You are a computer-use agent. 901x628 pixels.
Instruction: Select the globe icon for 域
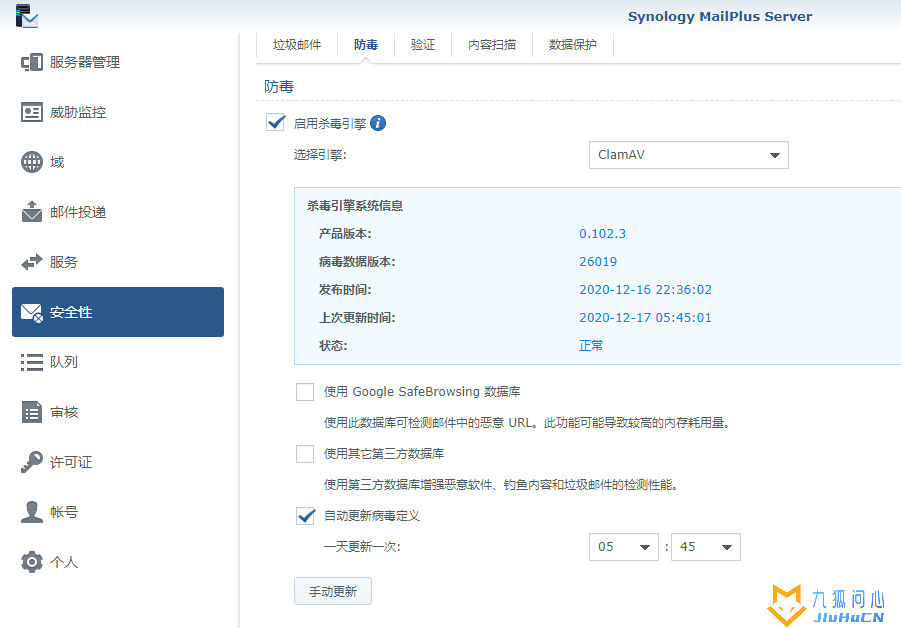coord(32,162)
